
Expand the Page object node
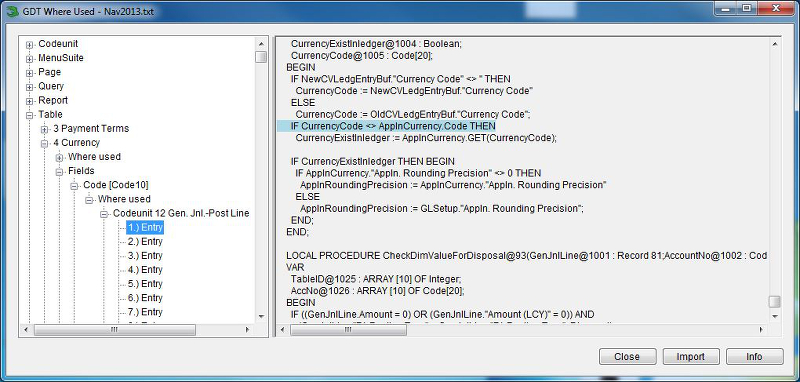(x=29, y=73)
